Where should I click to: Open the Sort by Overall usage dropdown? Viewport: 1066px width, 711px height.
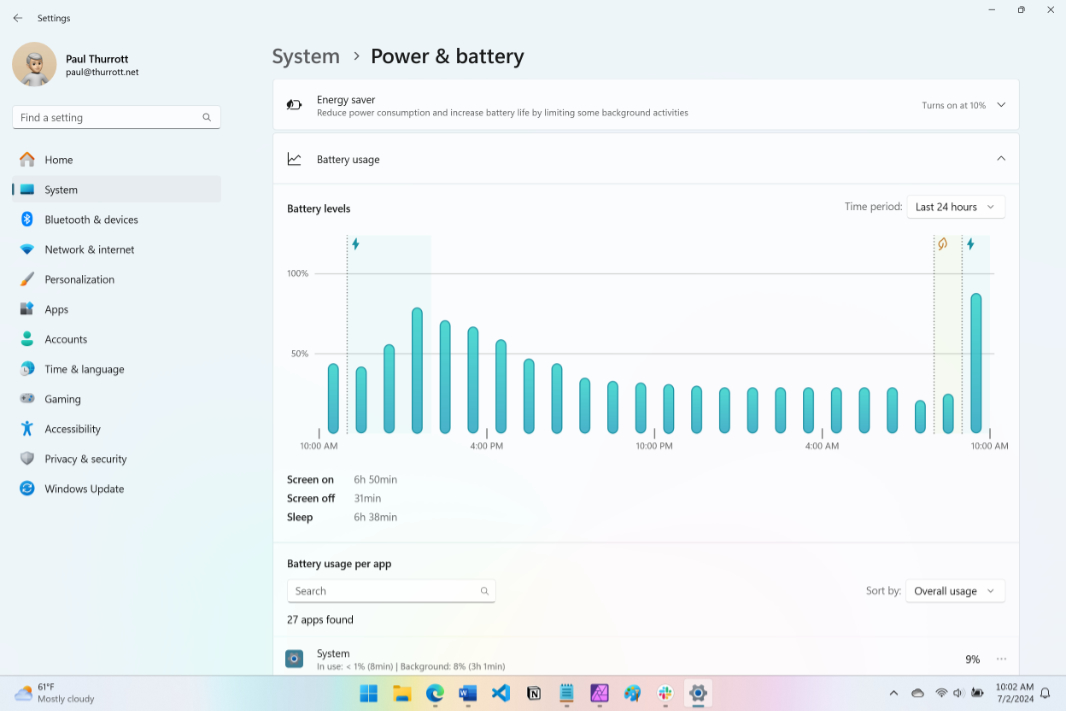(x=954, y=590)
